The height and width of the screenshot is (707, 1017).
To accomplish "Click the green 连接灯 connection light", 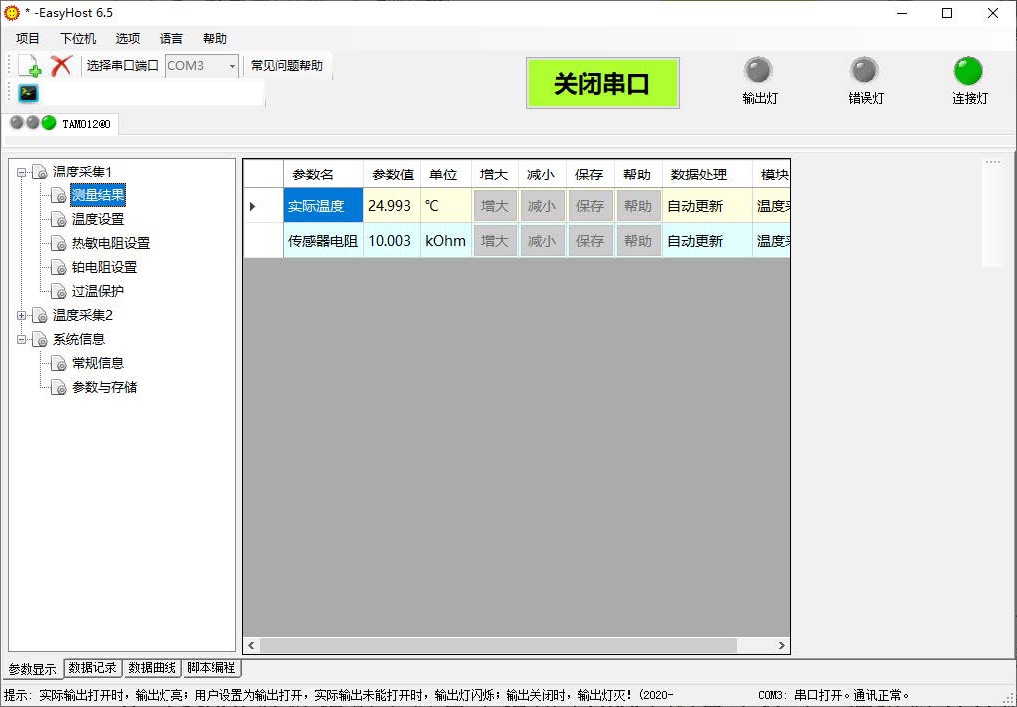I will pyautogui.click(x=968, y=71).
